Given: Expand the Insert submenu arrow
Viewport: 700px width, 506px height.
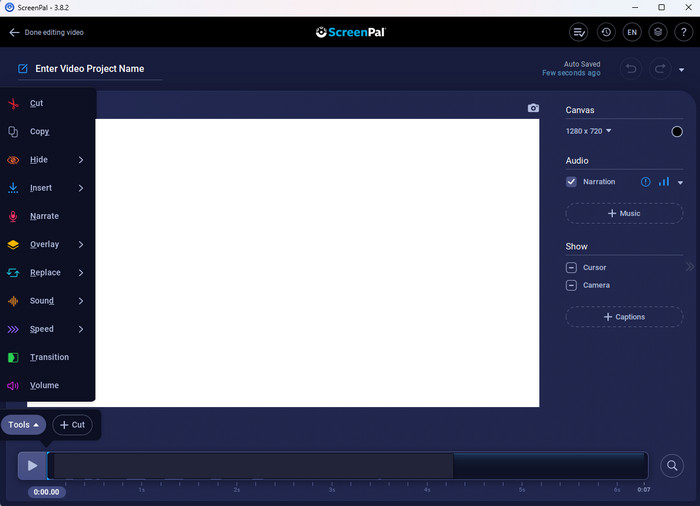Looking at the screenshot, I should click(81, 188).
